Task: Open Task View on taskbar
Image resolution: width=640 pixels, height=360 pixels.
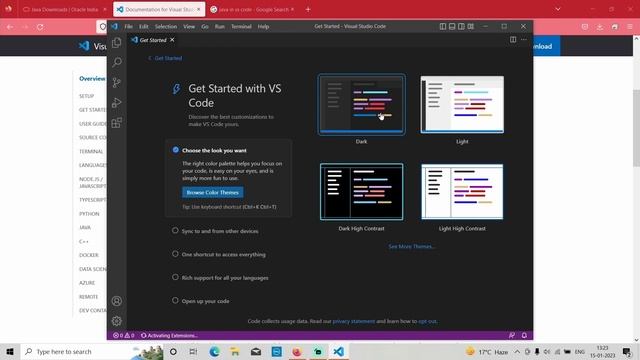Action: pyautogui.click(x=193, y=351)
